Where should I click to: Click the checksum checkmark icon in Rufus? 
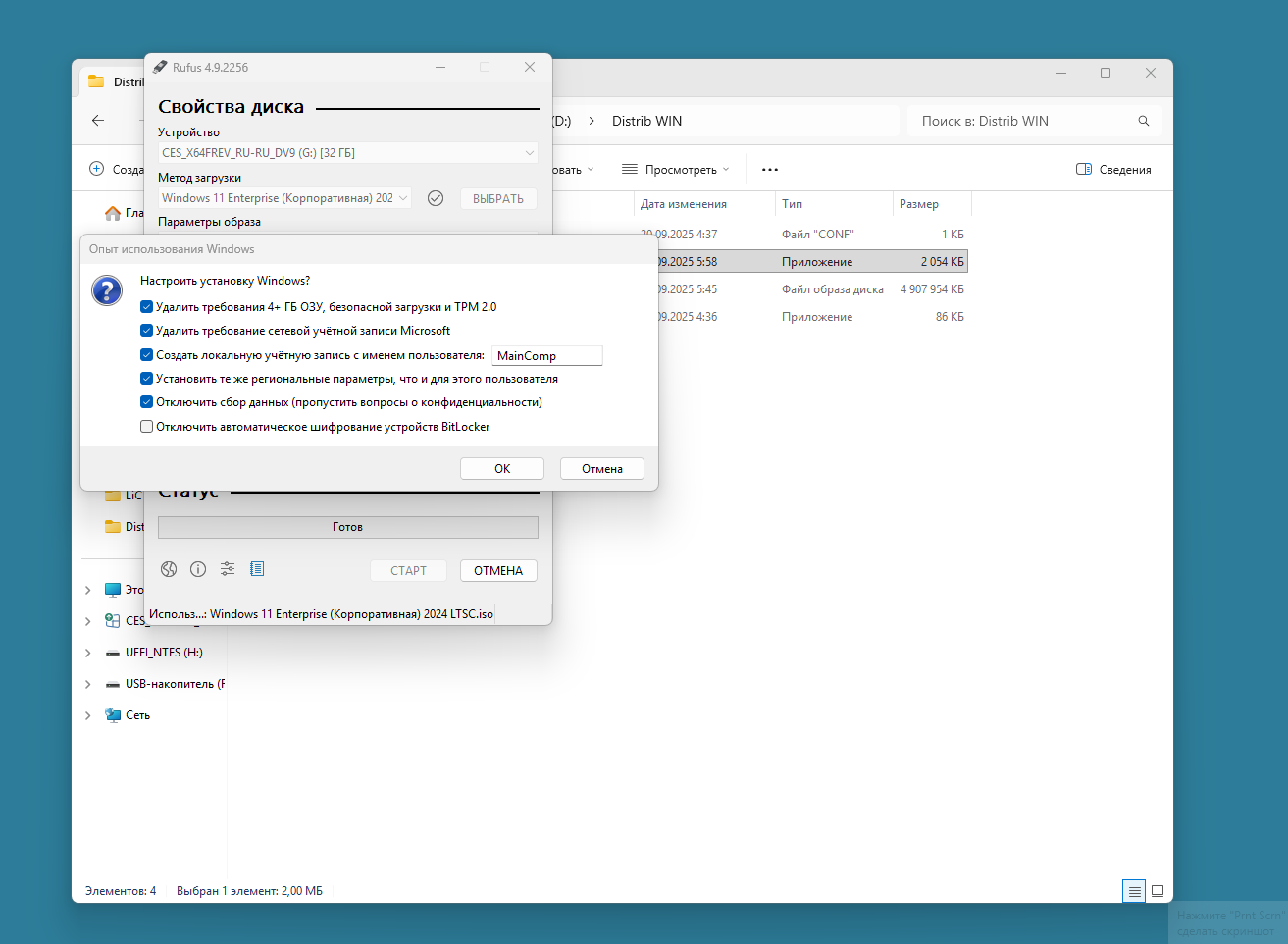436,198
